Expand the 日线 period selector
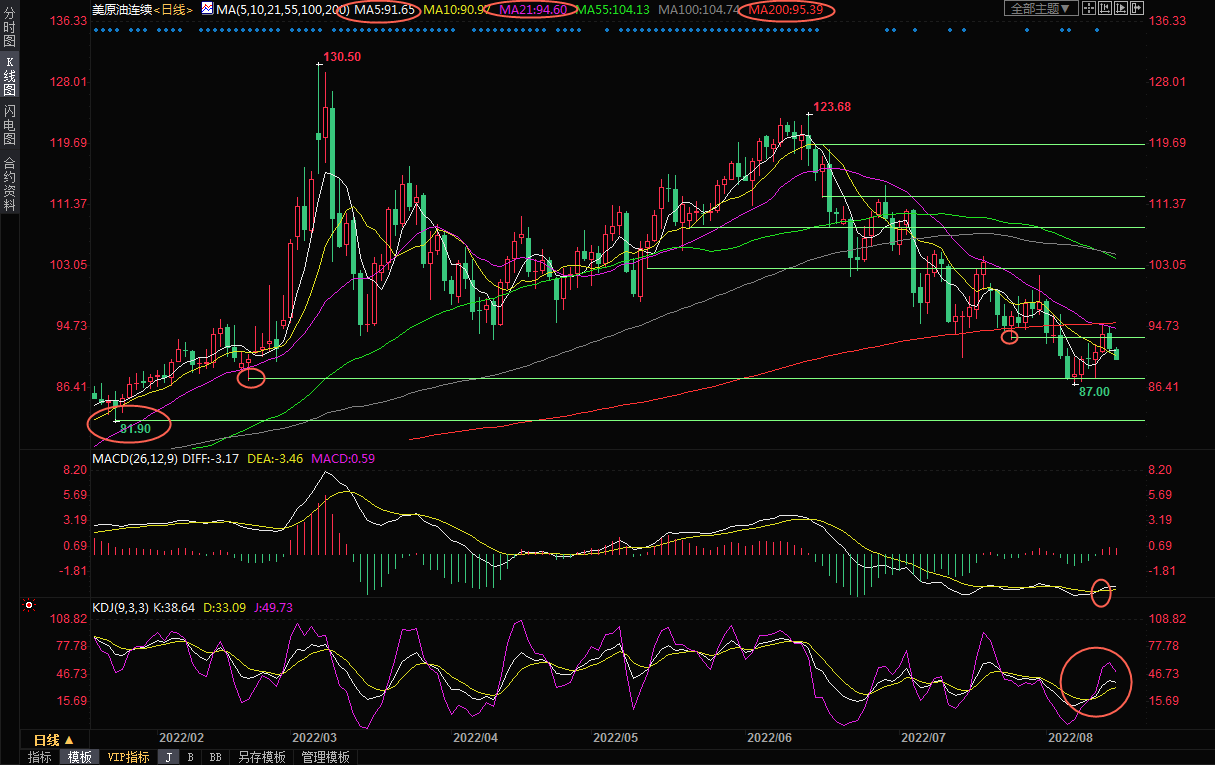1215x765 pixels. pyautogui.click(x=54, y=740)
